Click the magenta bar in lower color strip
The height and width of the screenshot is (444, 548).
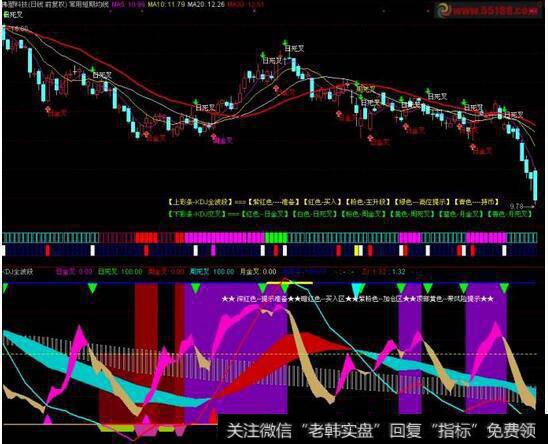(x=213, y=250)
